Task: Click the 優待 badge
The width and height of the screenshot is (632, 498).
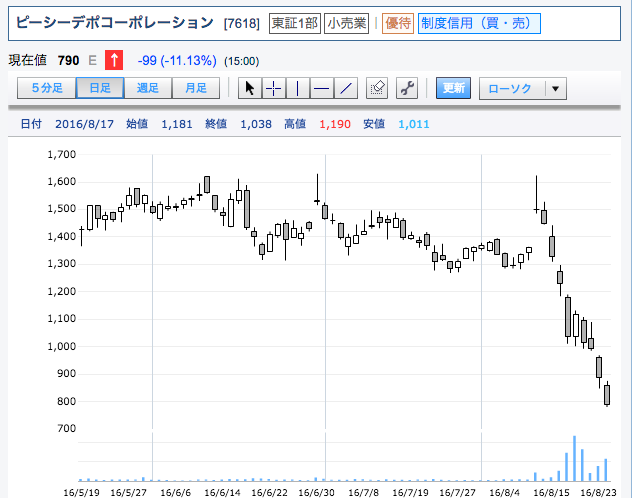Action: pos(398,23)
